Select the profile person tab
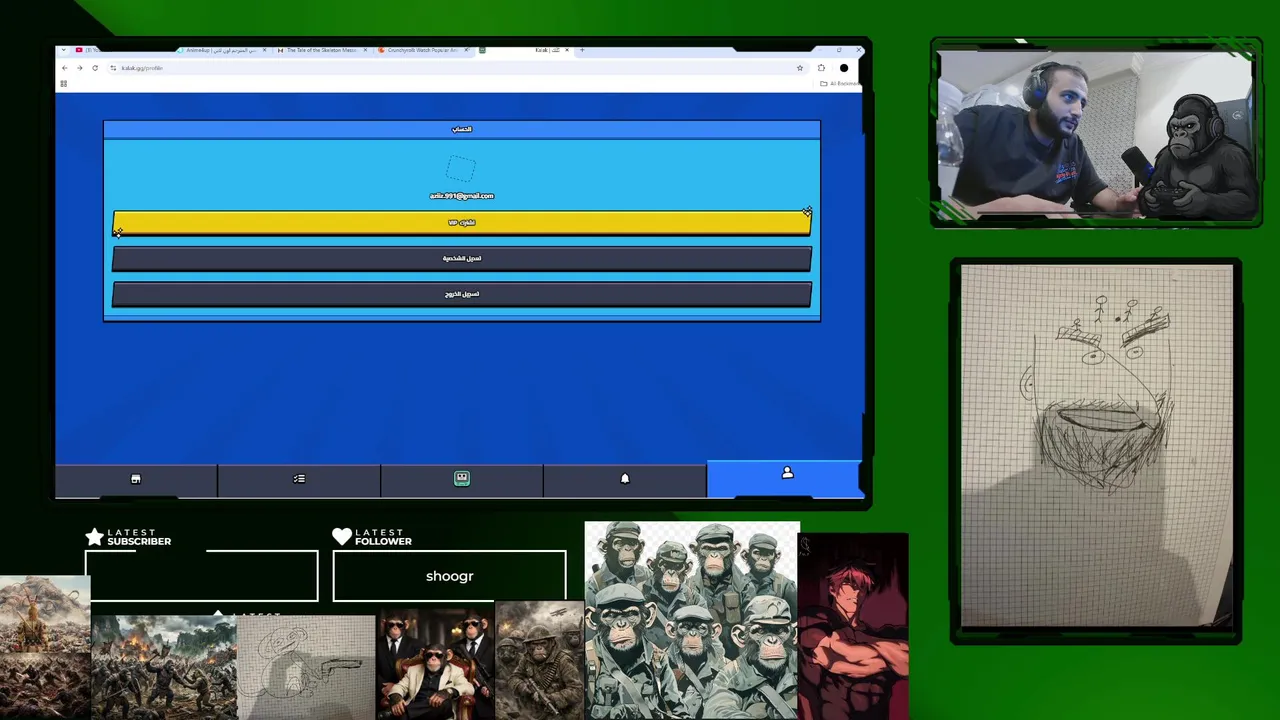The image size is (1280, 720). (x=787, y=477)
